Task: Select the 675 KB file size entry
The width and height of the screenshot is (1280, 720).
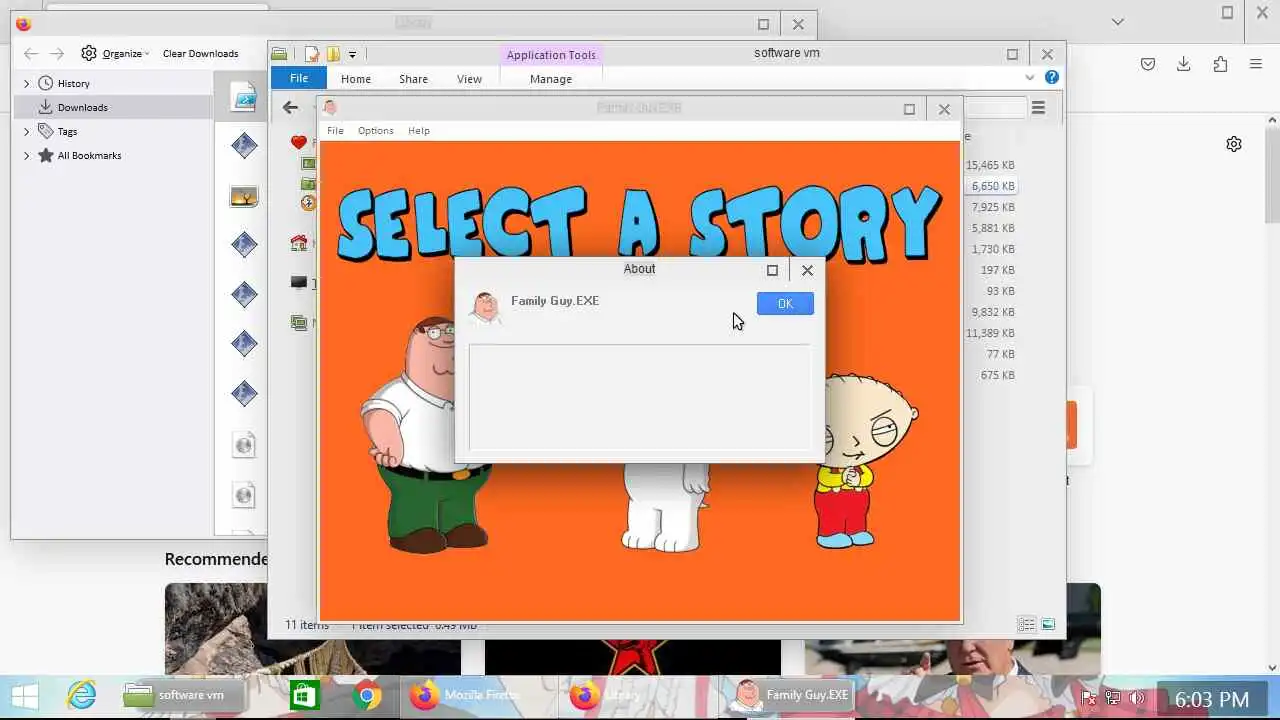Action: [x=998, y=375]
